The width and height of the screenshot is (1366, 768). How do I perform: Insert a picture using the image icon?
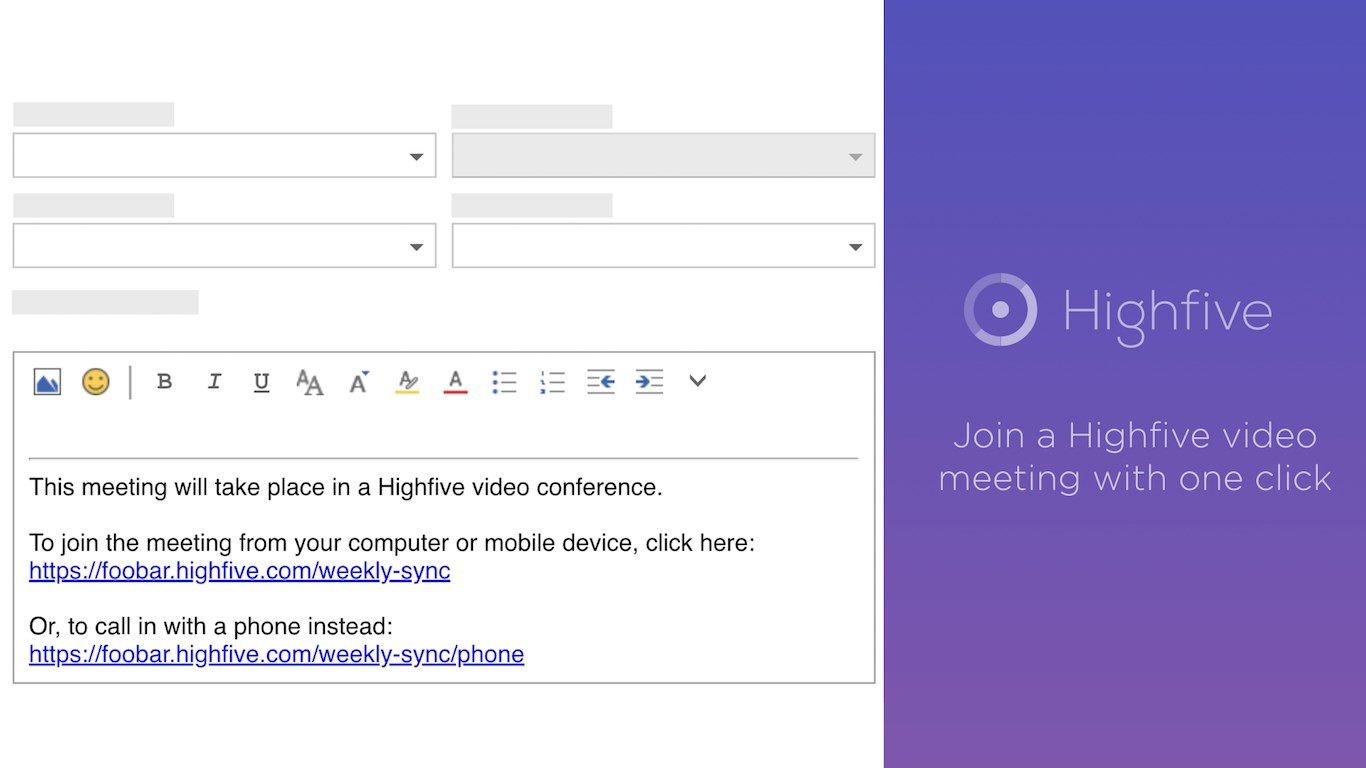[x=47, y=382]
